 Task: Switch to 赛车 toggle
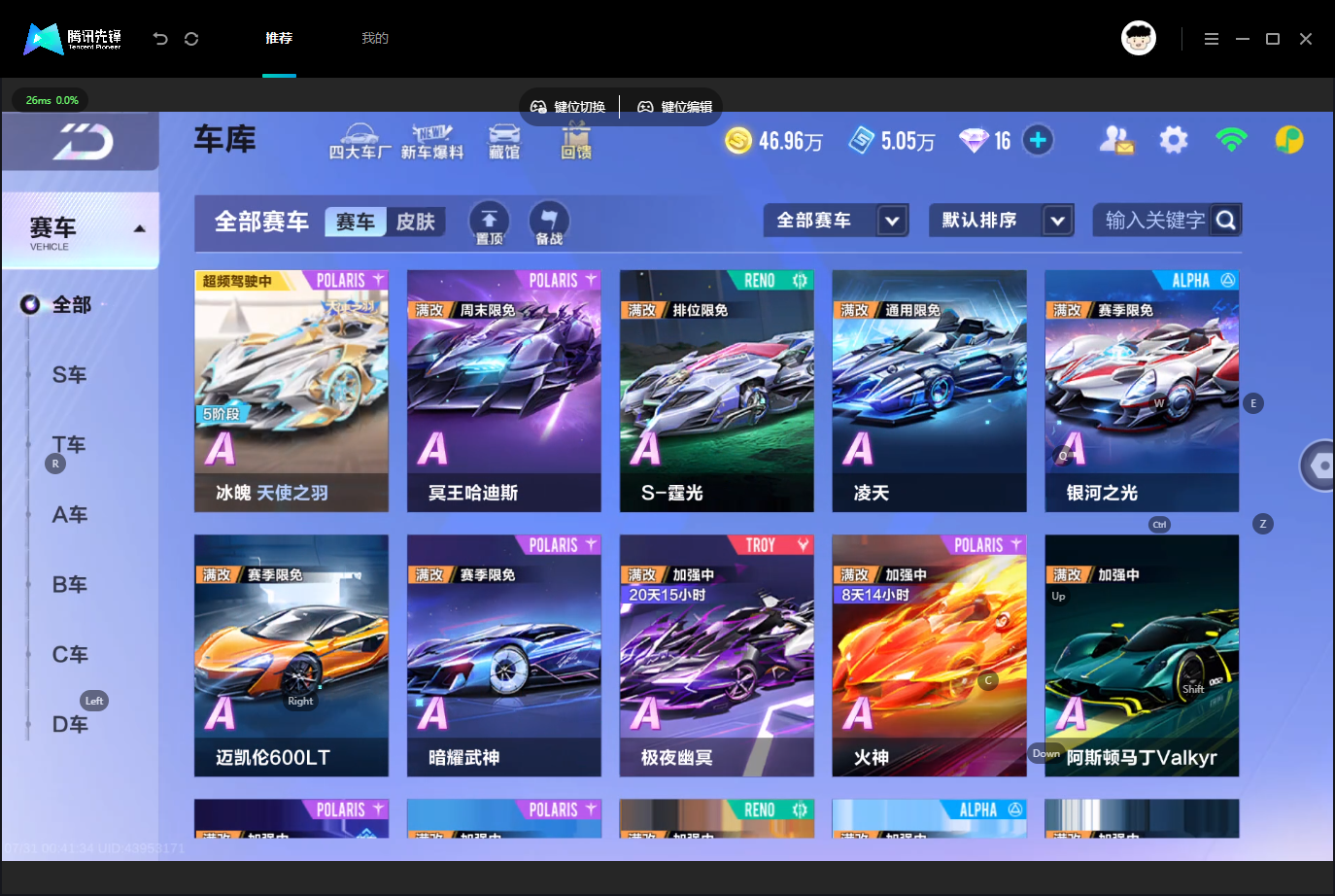356,223
